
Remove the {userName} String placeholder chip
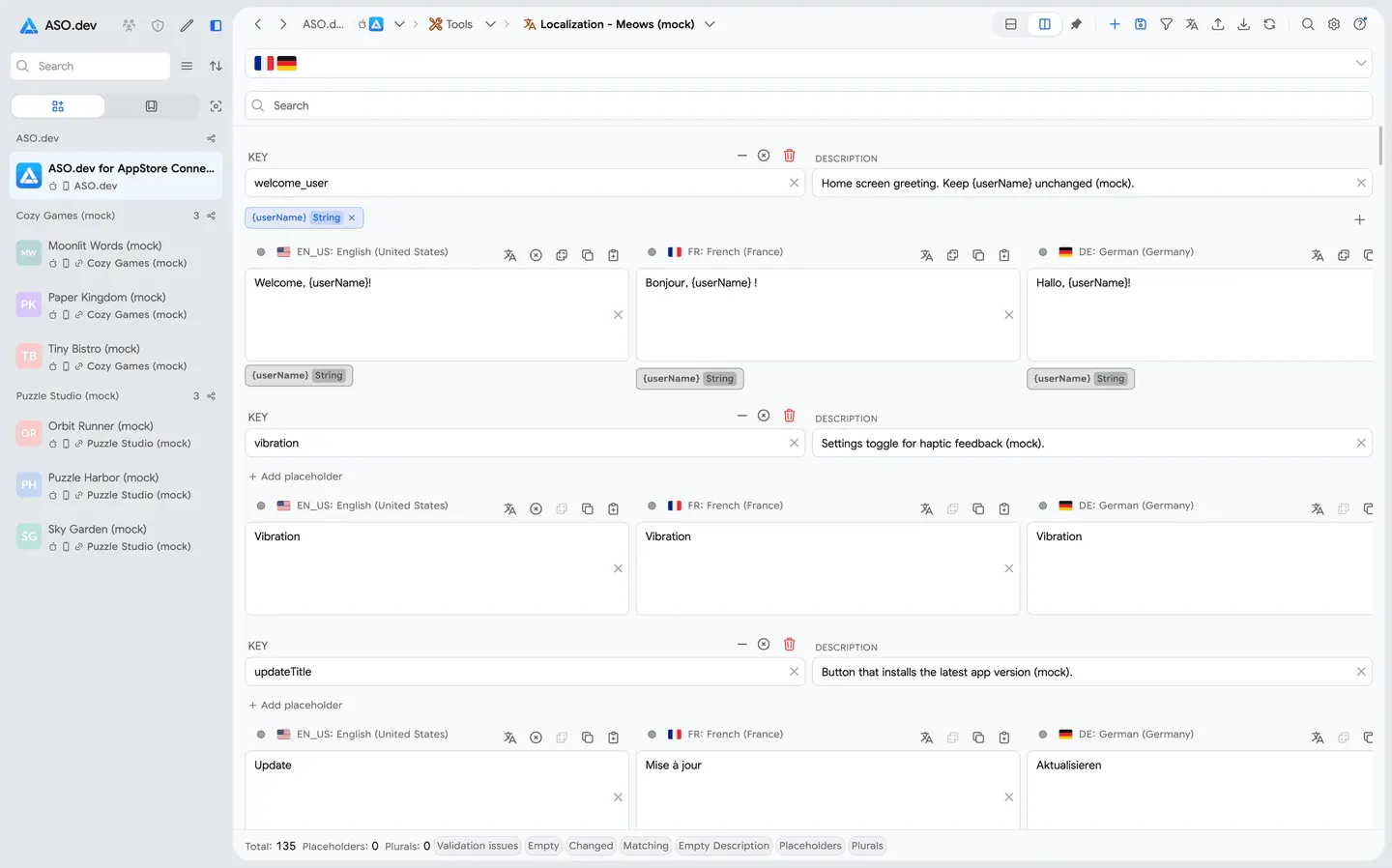point(352,217)
